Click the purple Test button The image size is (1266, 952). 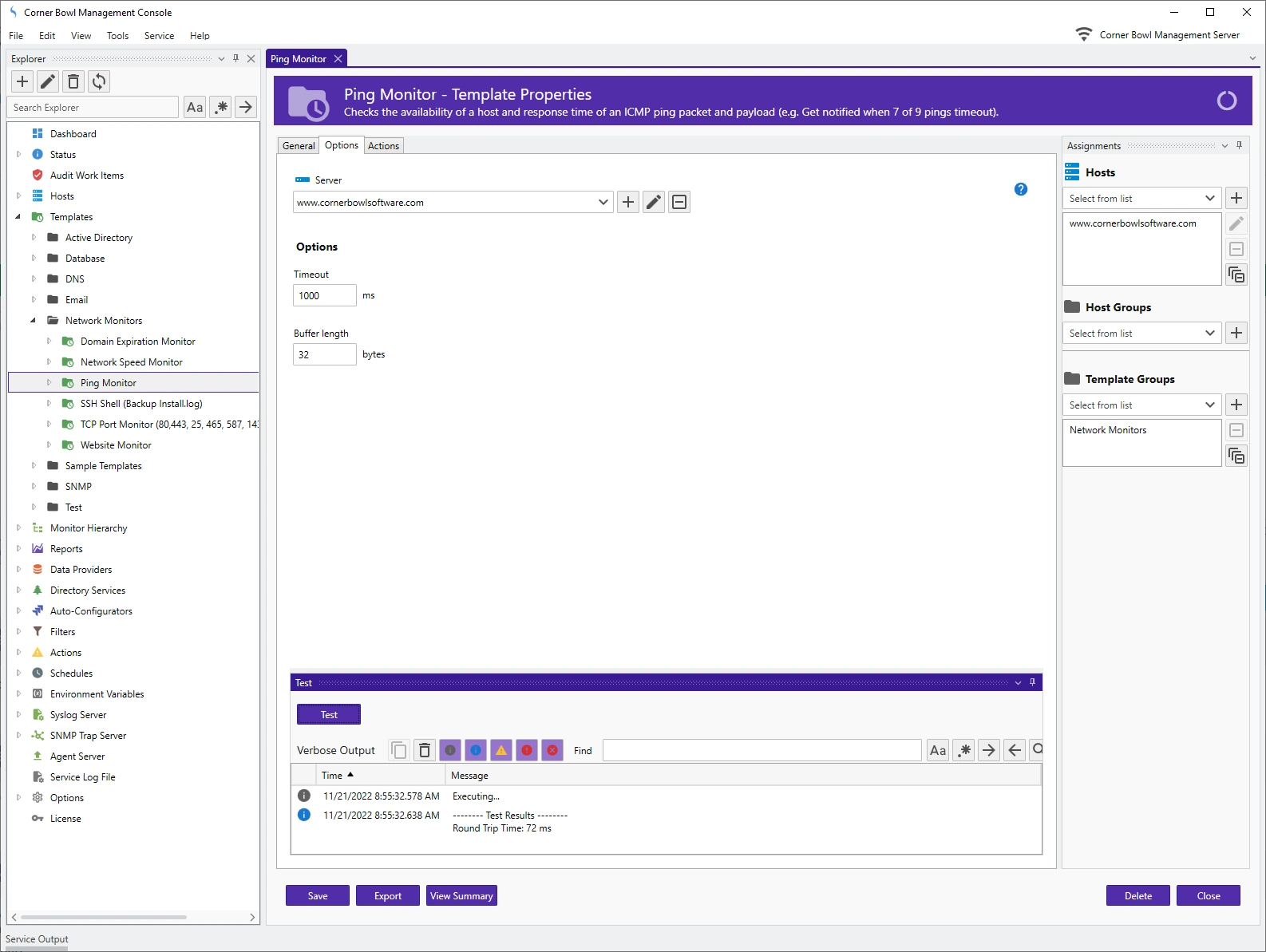pyautogui.click(x=329, y=714)
